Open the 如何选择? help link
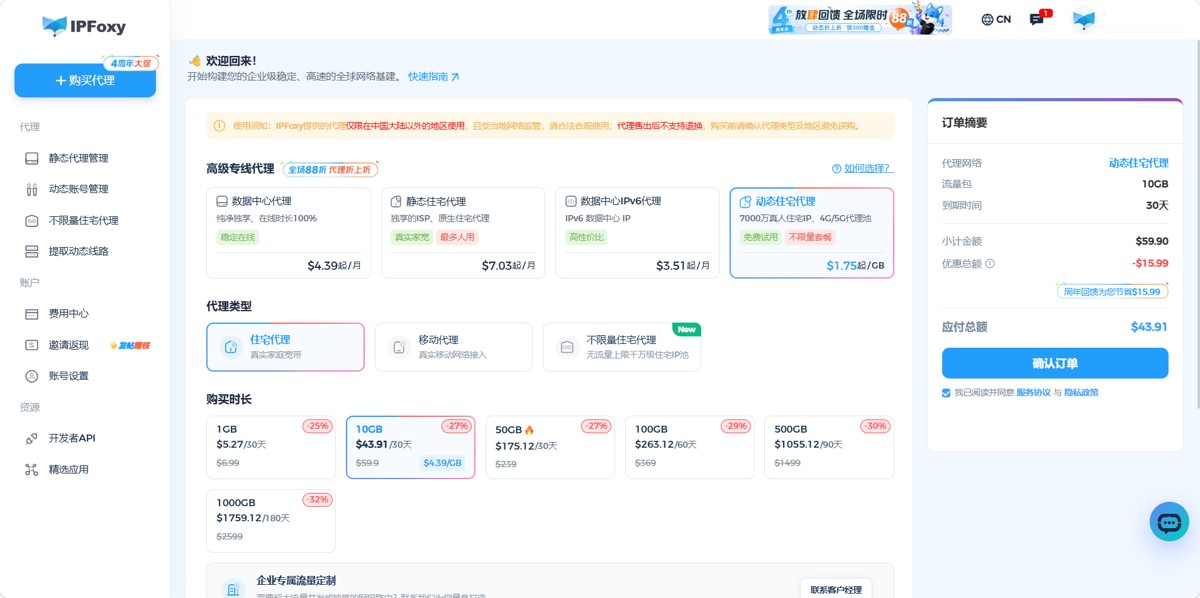This screenshot has height=598, width=1200. (862, 169)
